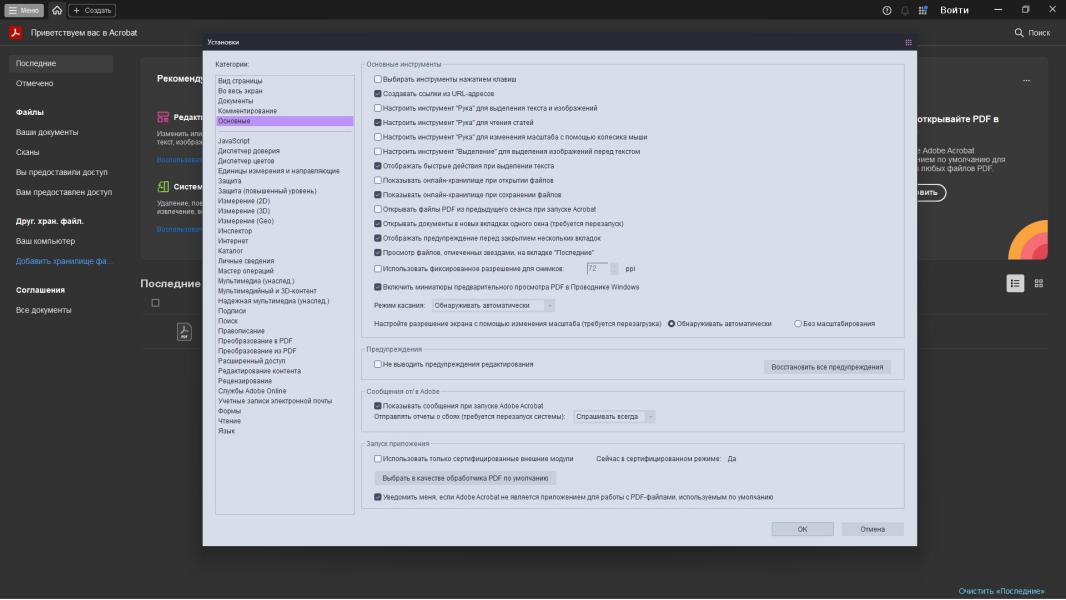Image resolution: width=1066 pixels, height=600 pixels.
Task: Switch recent files to list view icon
Action: [1015, 284]
